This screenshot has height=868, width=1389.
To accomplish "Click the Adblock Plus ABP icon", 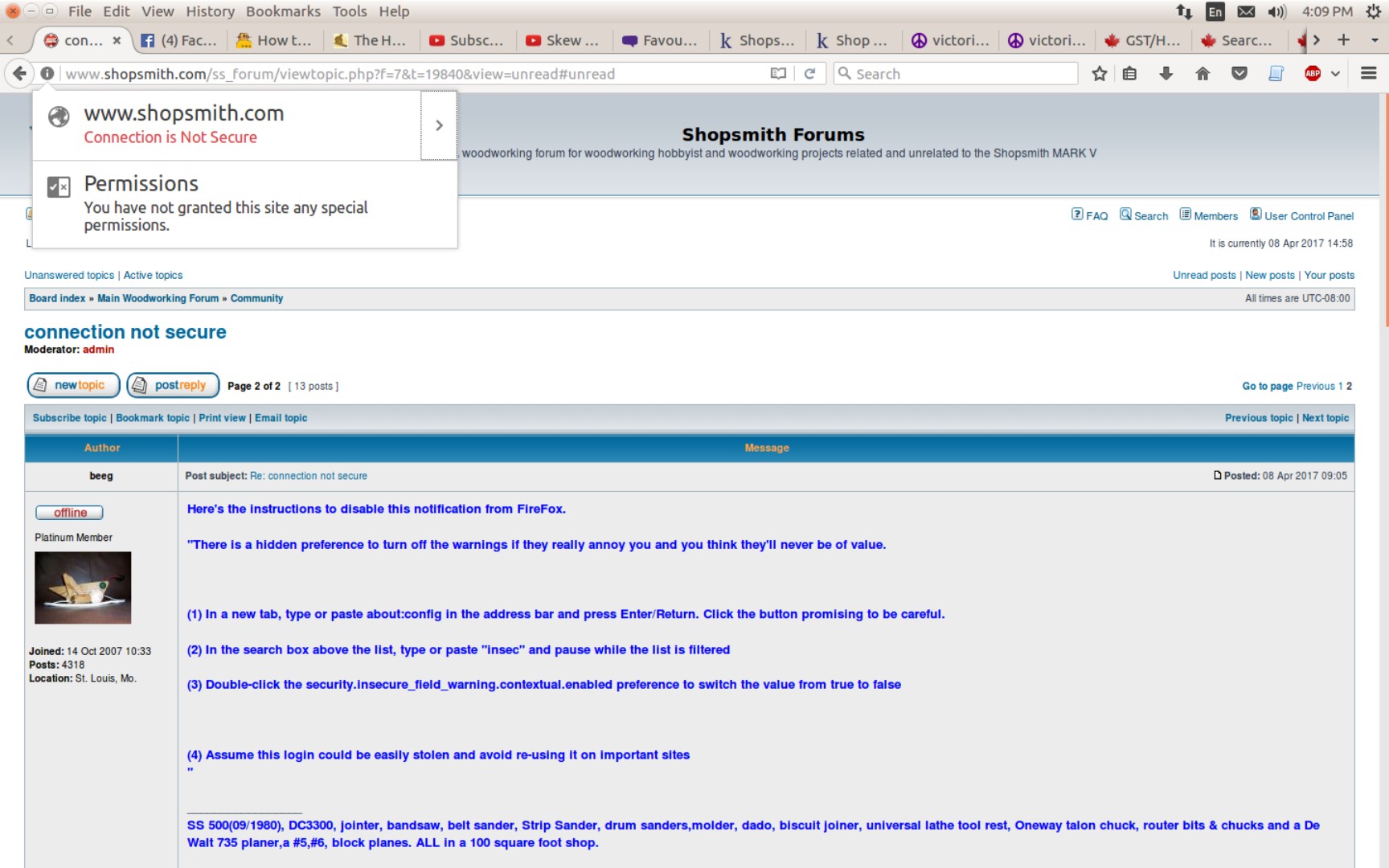I will click(1313, 74).
